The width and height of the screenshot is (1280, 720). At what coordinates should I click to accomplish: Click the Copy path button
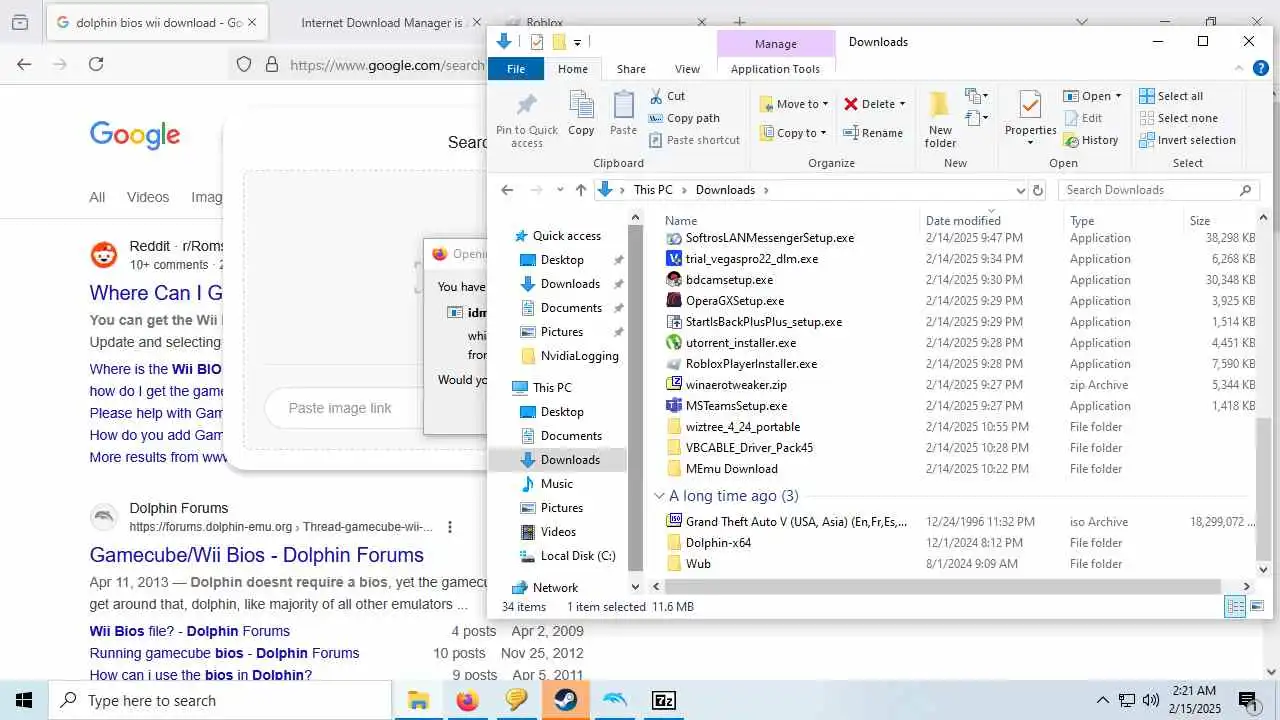point(684,118)
